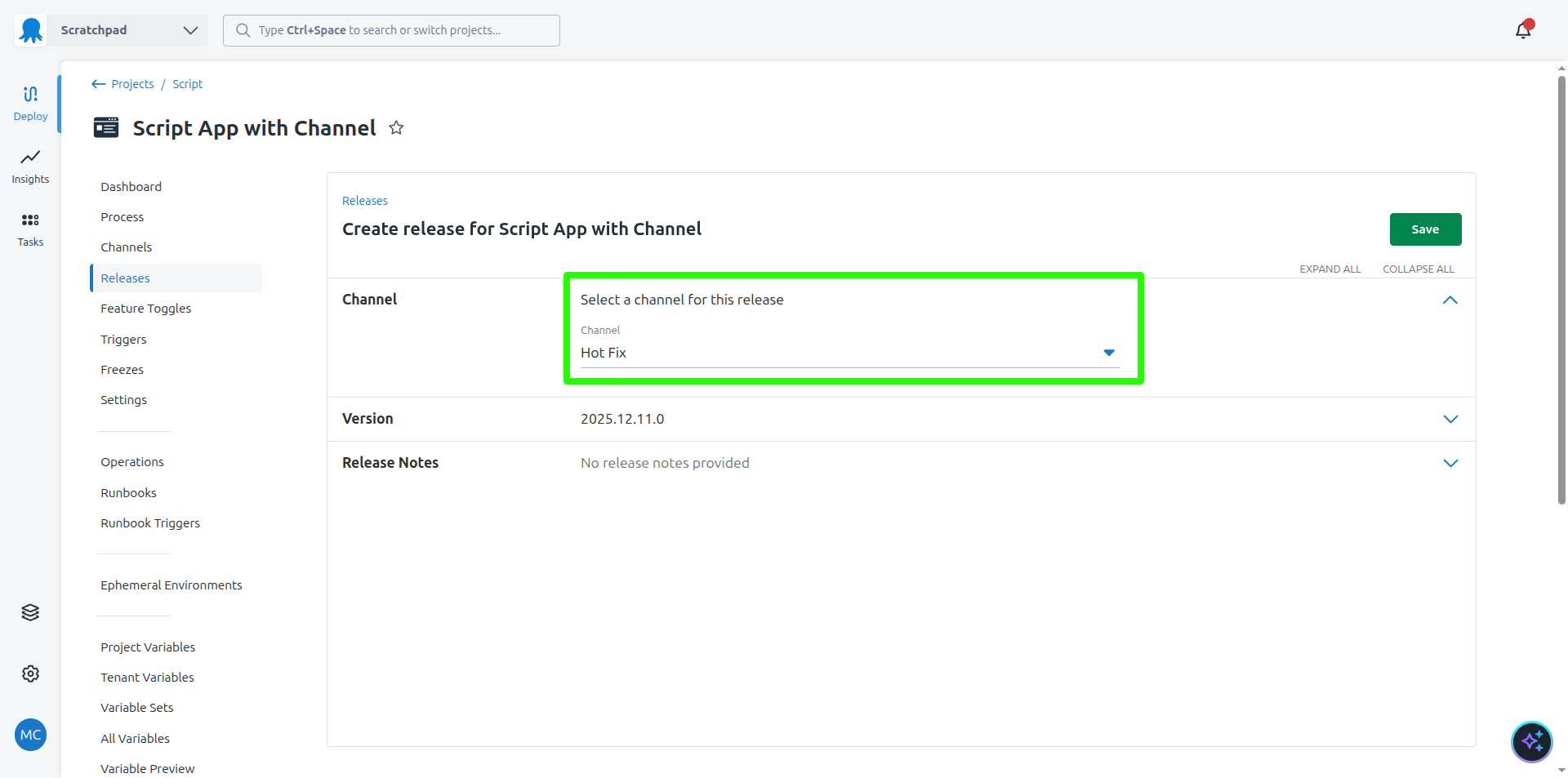This screenshot has height=778, width=1568.
Task: Open the configuration gear icon
Action: coord(30,674)
